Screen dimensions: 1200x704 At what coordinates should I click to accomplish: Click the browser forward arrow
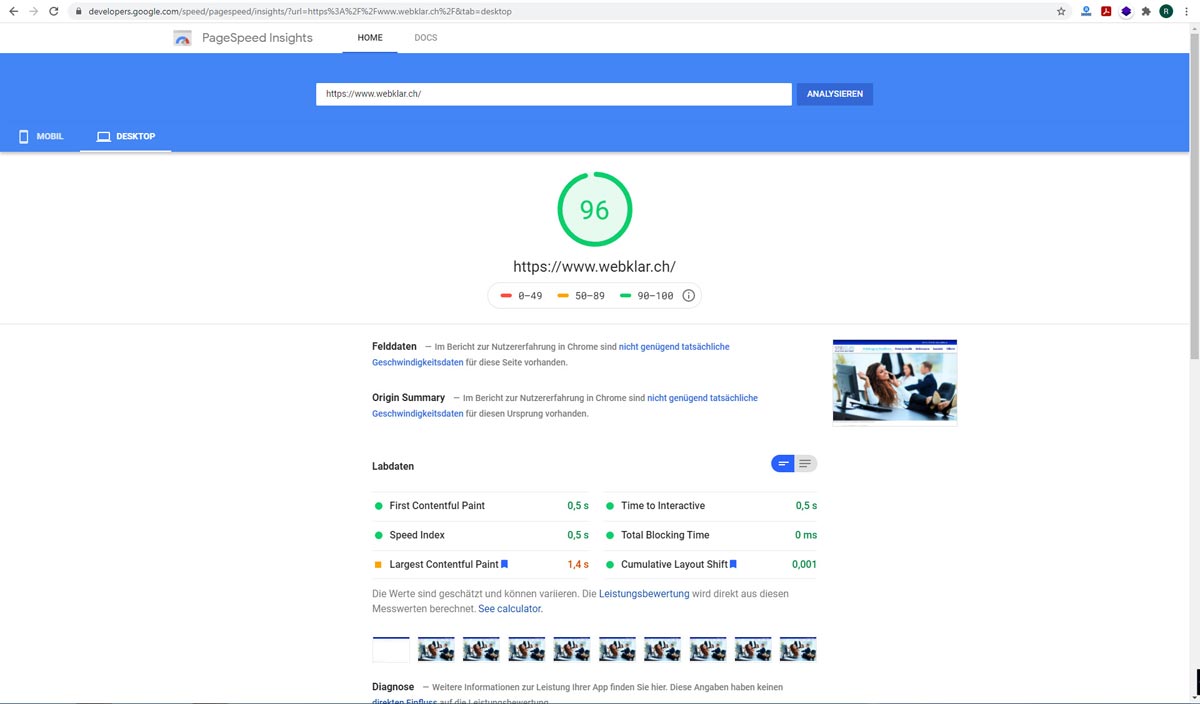click(x=34, y=11)
